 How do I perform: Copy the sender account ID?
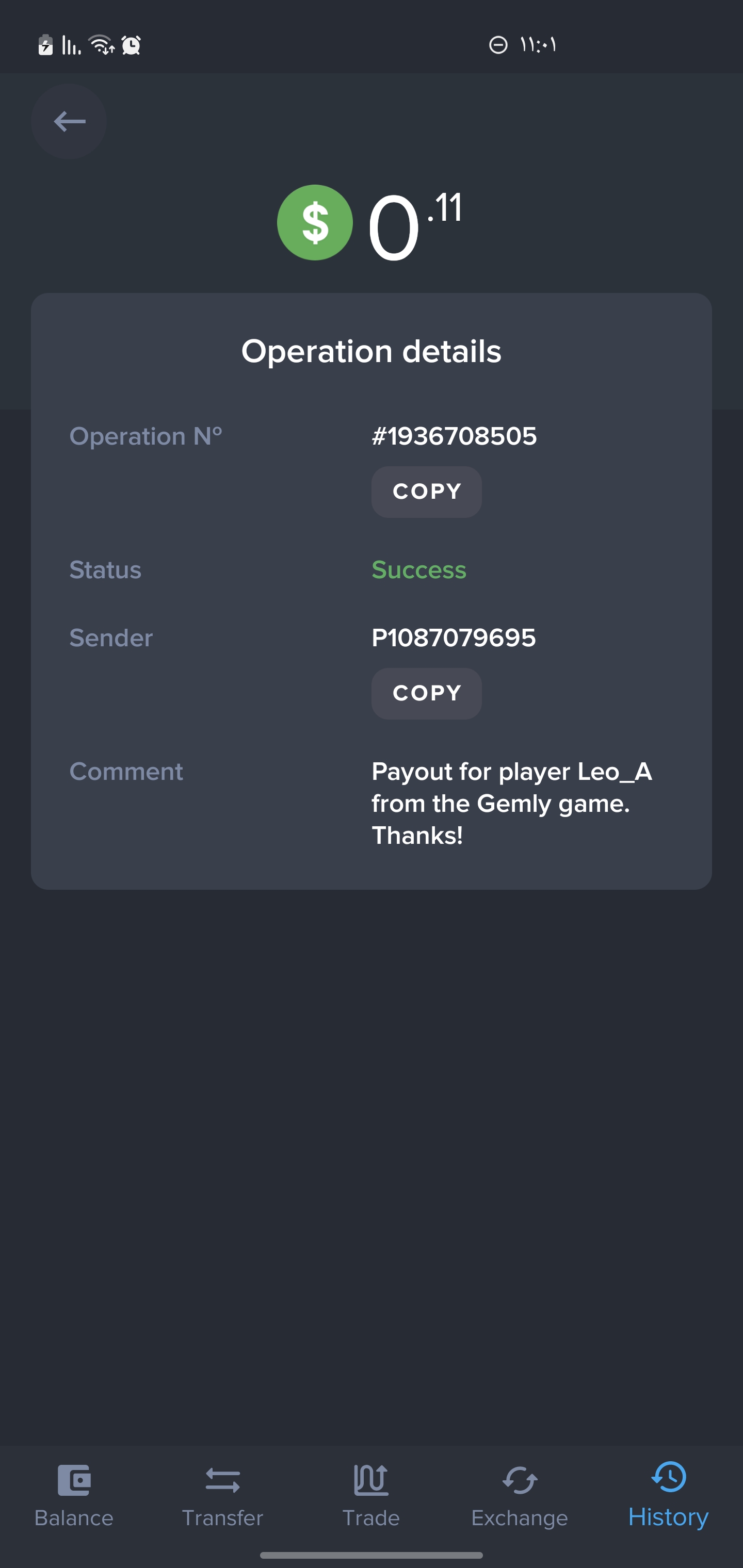[426, 693]
